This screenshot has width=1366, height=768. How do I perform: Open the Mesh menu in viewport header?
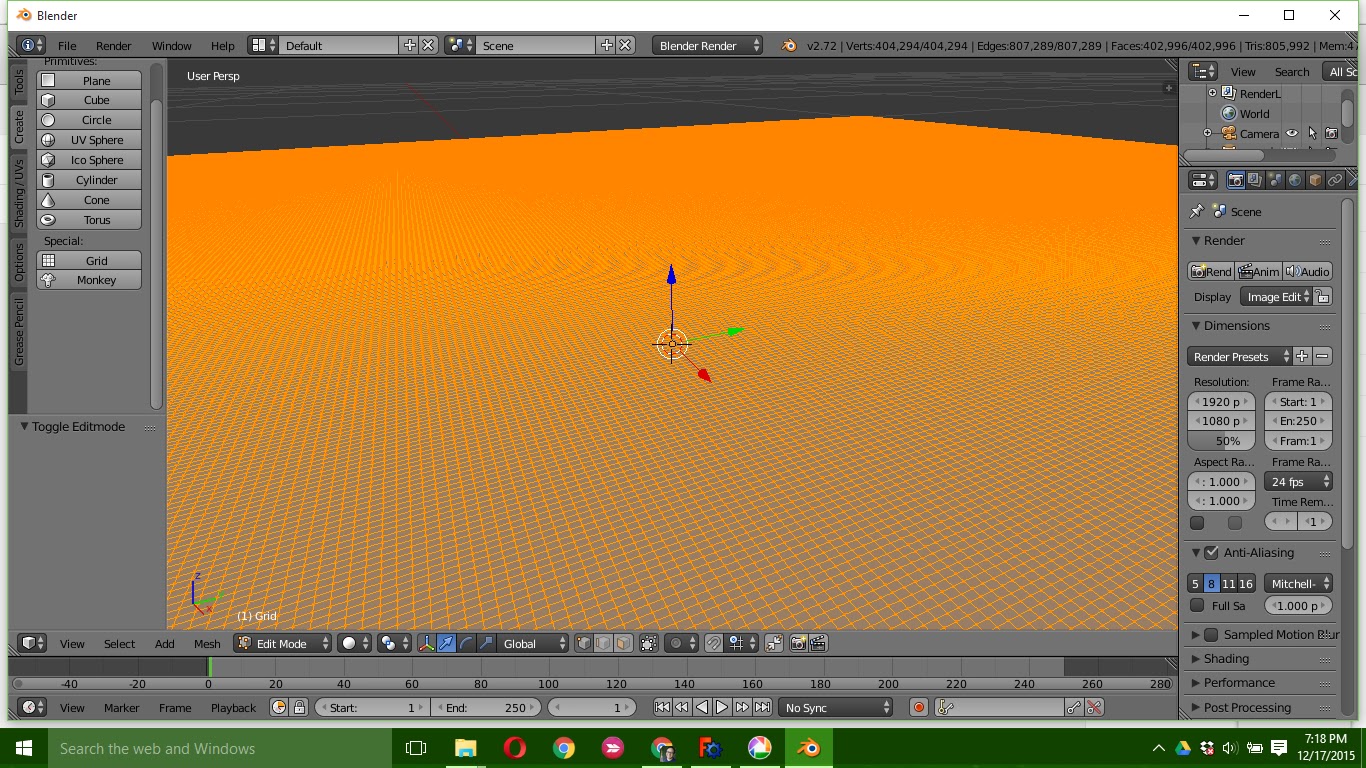point(207,643)
